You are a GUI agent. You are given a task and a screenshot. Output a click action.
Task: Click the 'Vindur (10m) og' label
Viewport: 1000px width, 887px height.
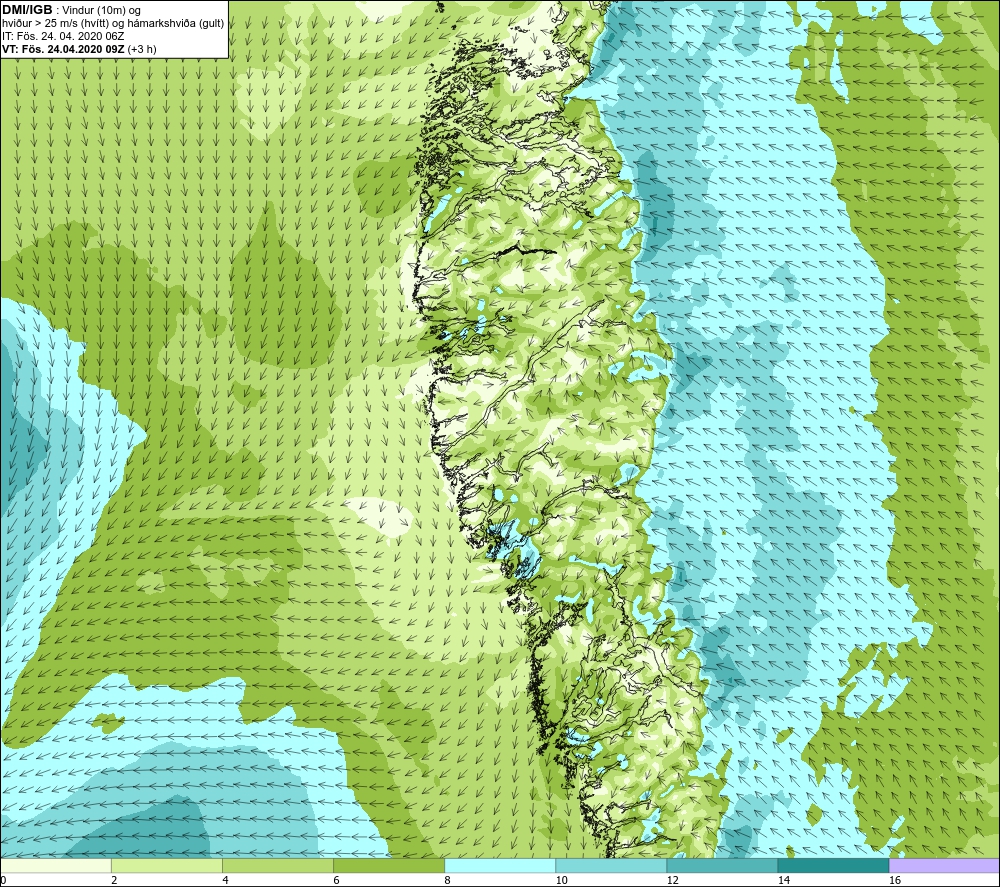click(x=101, y=11)
